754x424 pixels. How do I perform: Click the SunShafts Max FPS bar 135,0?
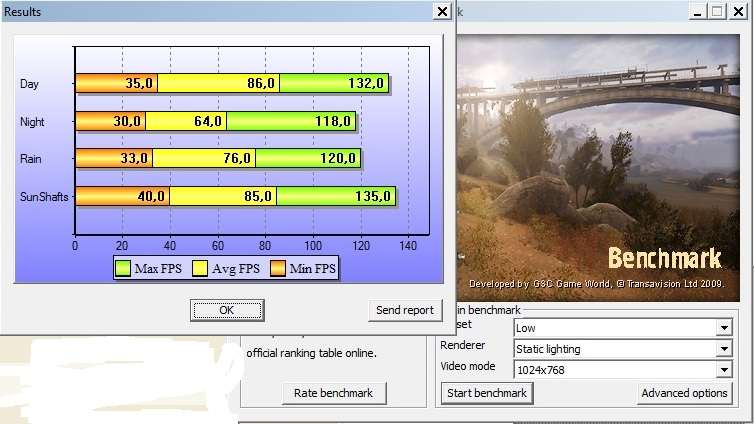336,196
